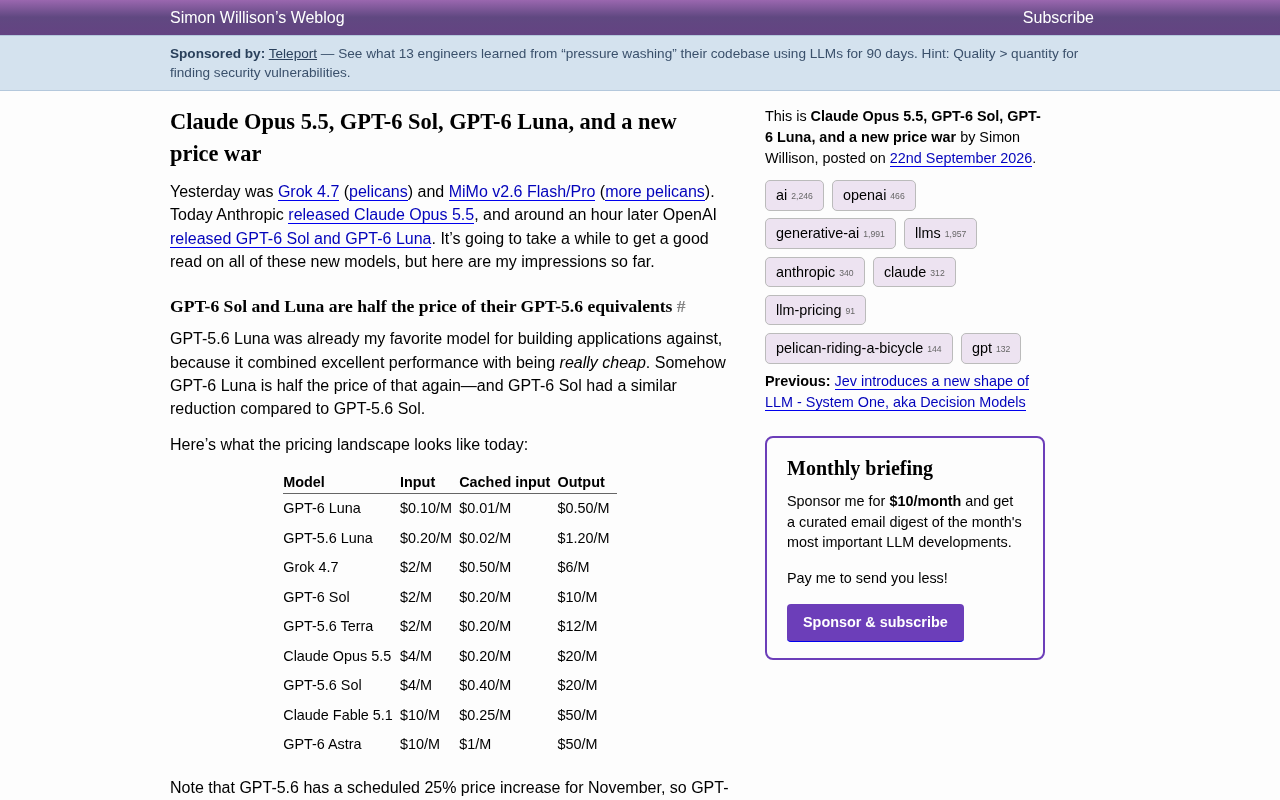Open previous post about Jev Decision Models
The height and width of the screenshot is (800, 1280).
point(897,391)
